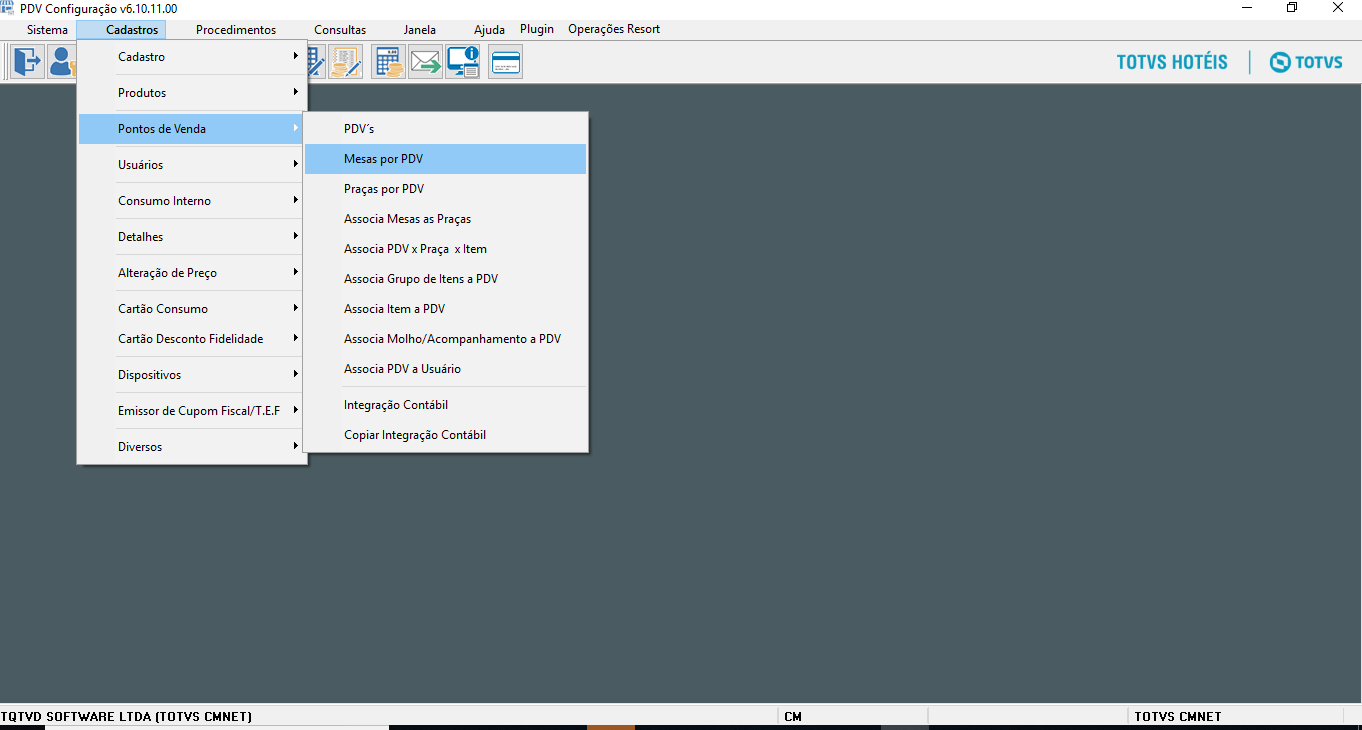Select Mesas por PDV
This screenshot has width=1362, height=730.
coord(446,159)
